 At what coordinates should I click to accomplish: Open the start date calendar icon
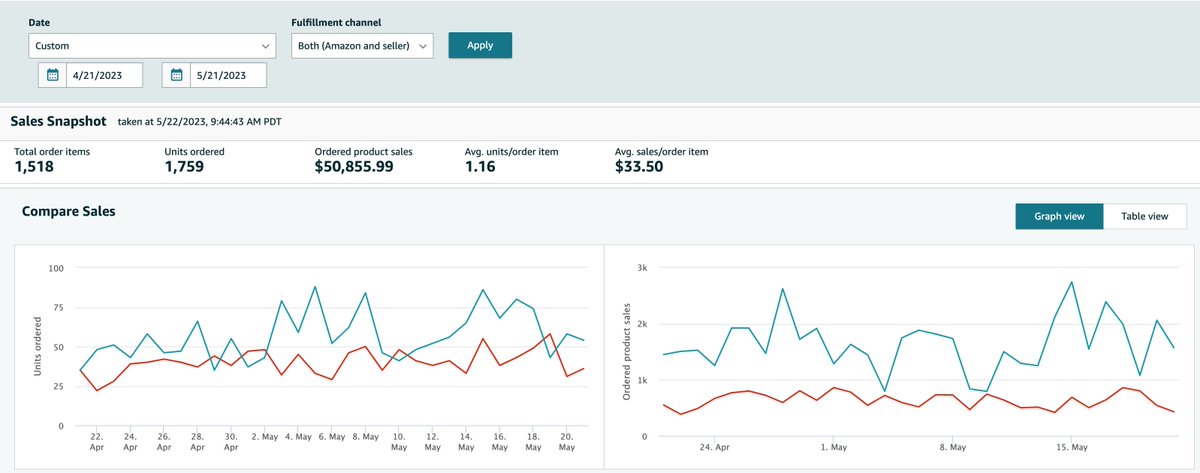tap(53, 75)
